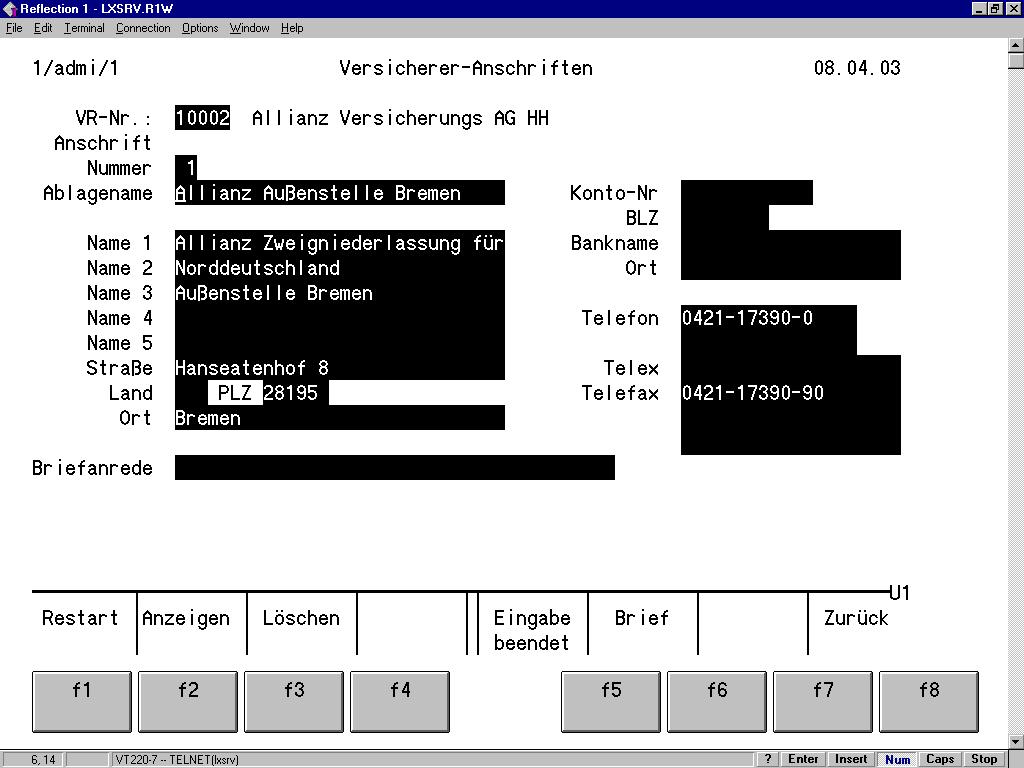Click the Telefax field 0421-17390-90

coord(790,392)
